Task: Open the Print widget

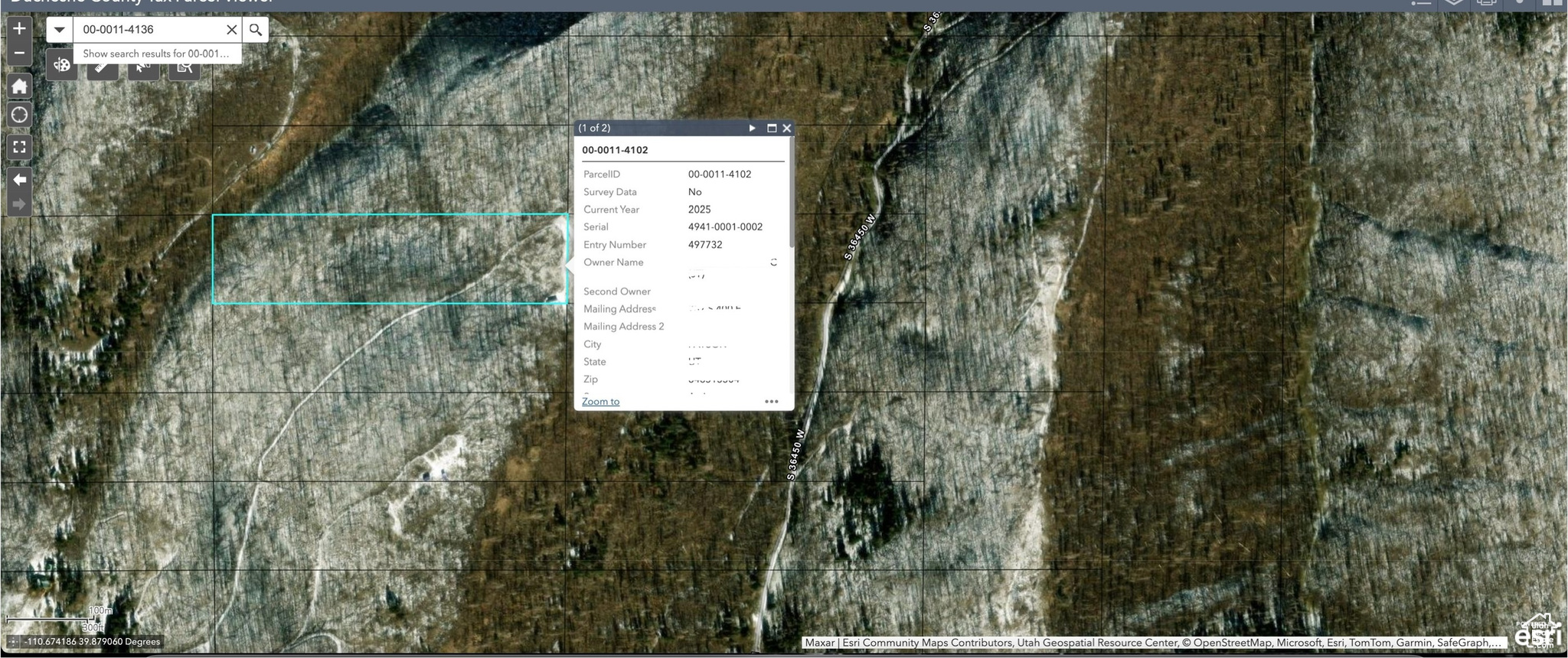Action: tap(1487, 3)
